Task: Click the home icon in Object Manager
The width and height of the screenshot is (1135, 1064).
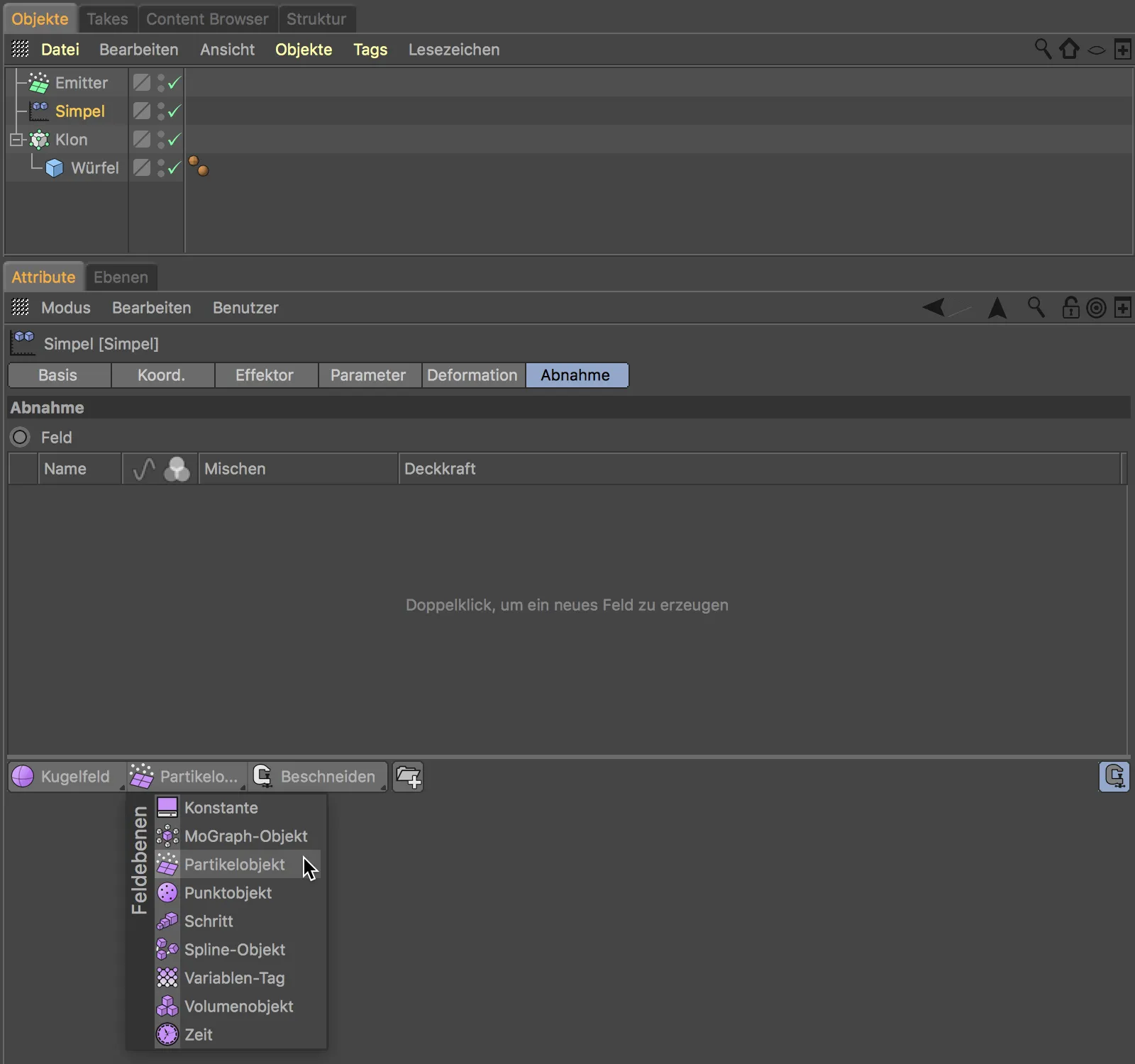Action: pyautogui.click(x=1069, y=49)
